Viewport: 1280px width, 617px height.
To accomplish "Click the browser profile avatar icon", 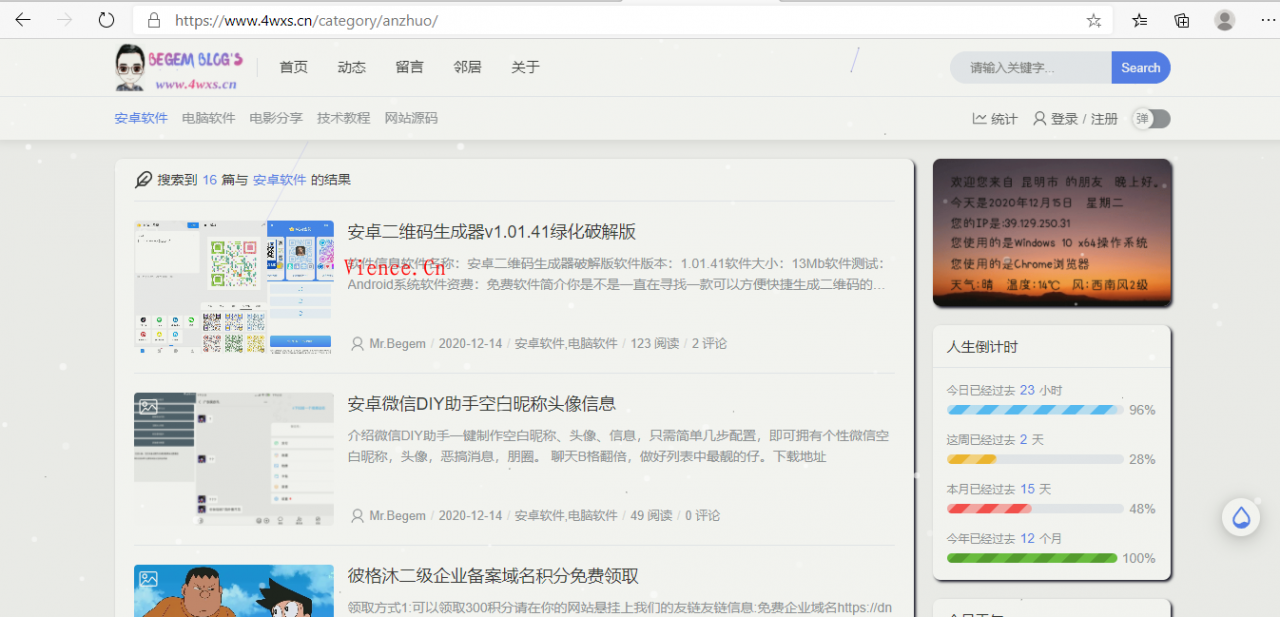I will 1224,20.
